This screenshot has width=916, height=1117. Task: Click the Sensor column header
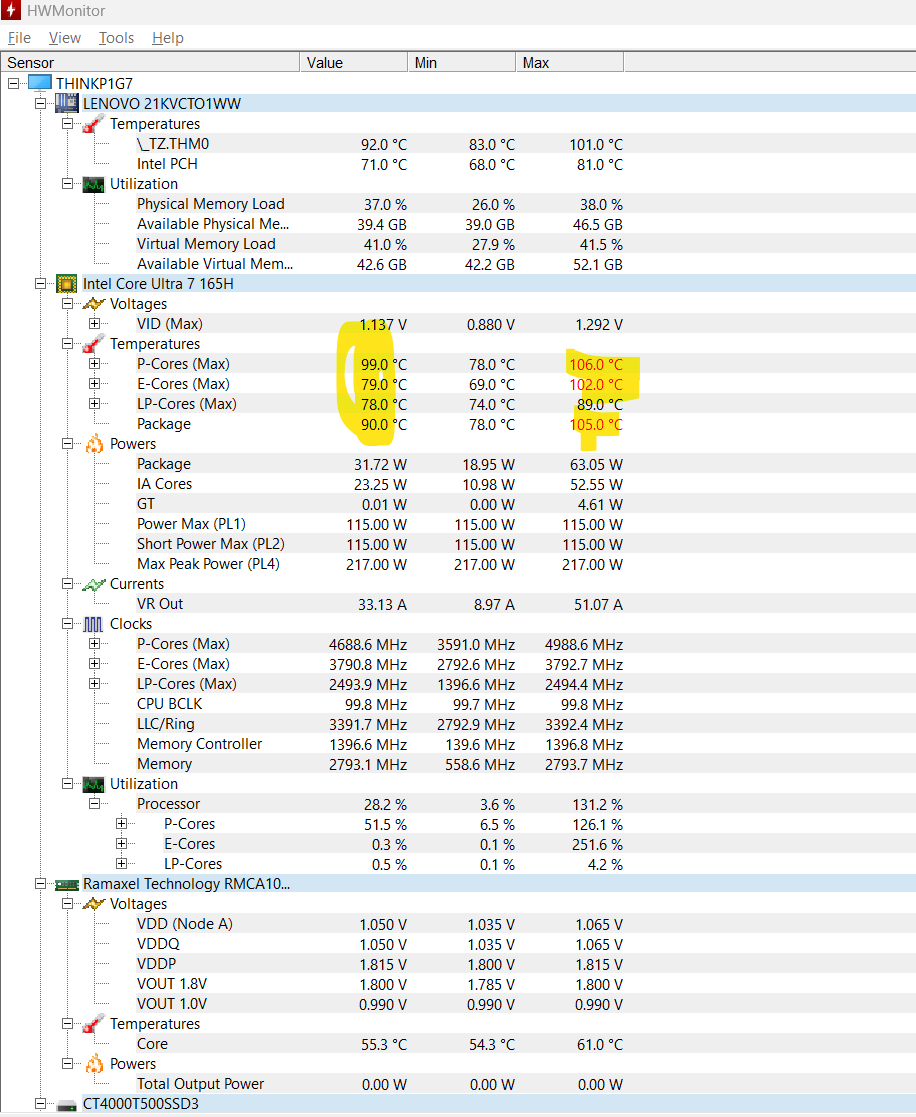click(x=150, y=63)
